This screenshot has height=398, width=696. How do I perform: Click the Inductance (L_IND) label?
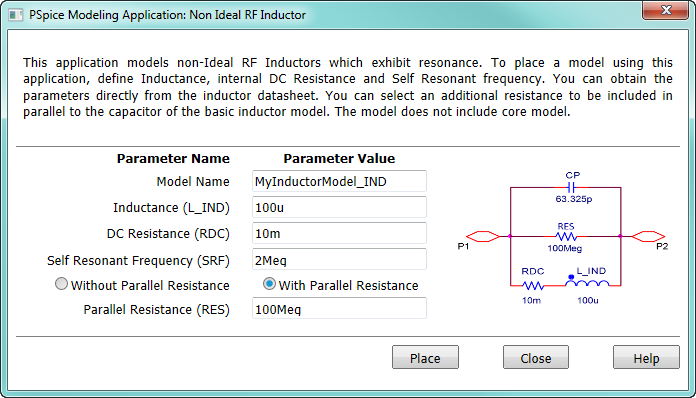tap(171, 208)
